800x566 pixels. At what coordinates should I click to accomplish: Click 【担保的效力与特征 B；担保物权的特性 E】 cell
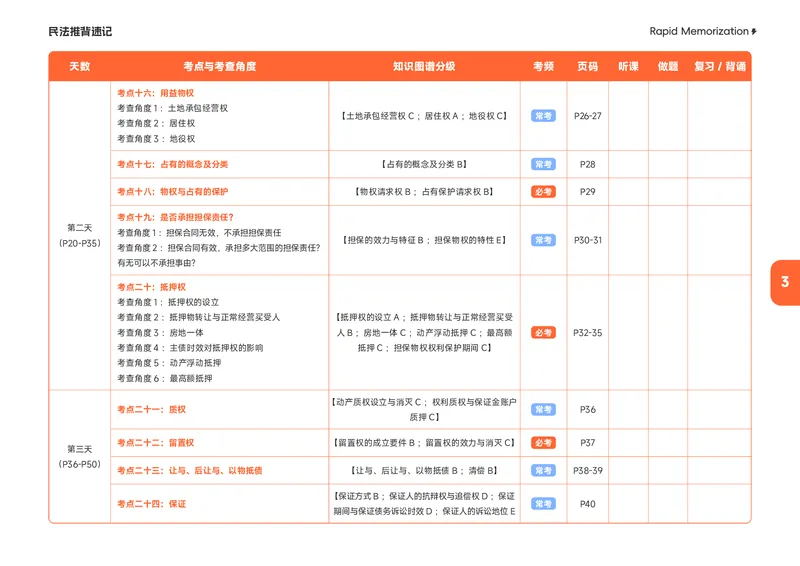[424, 240]
